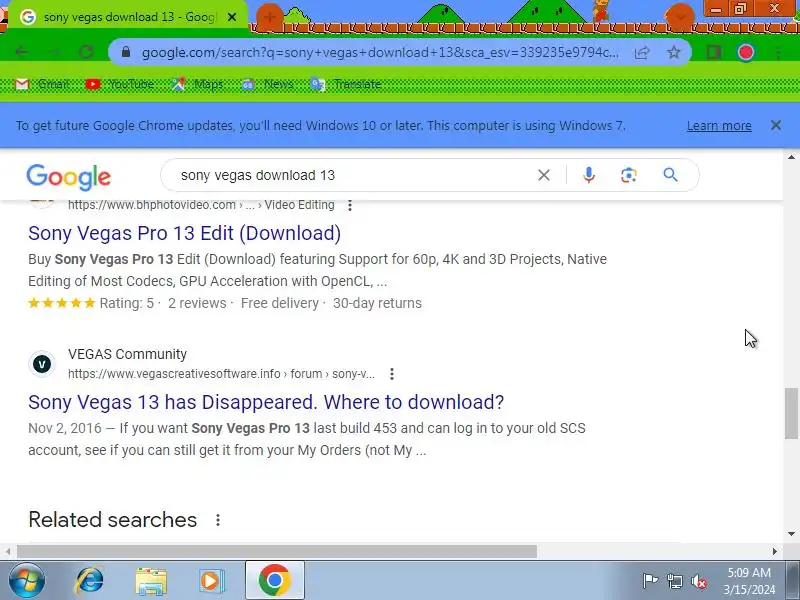The width and height of the screenshot is (800, 600).
Task: Click the scroll right arrow
Action: (775, 552)
